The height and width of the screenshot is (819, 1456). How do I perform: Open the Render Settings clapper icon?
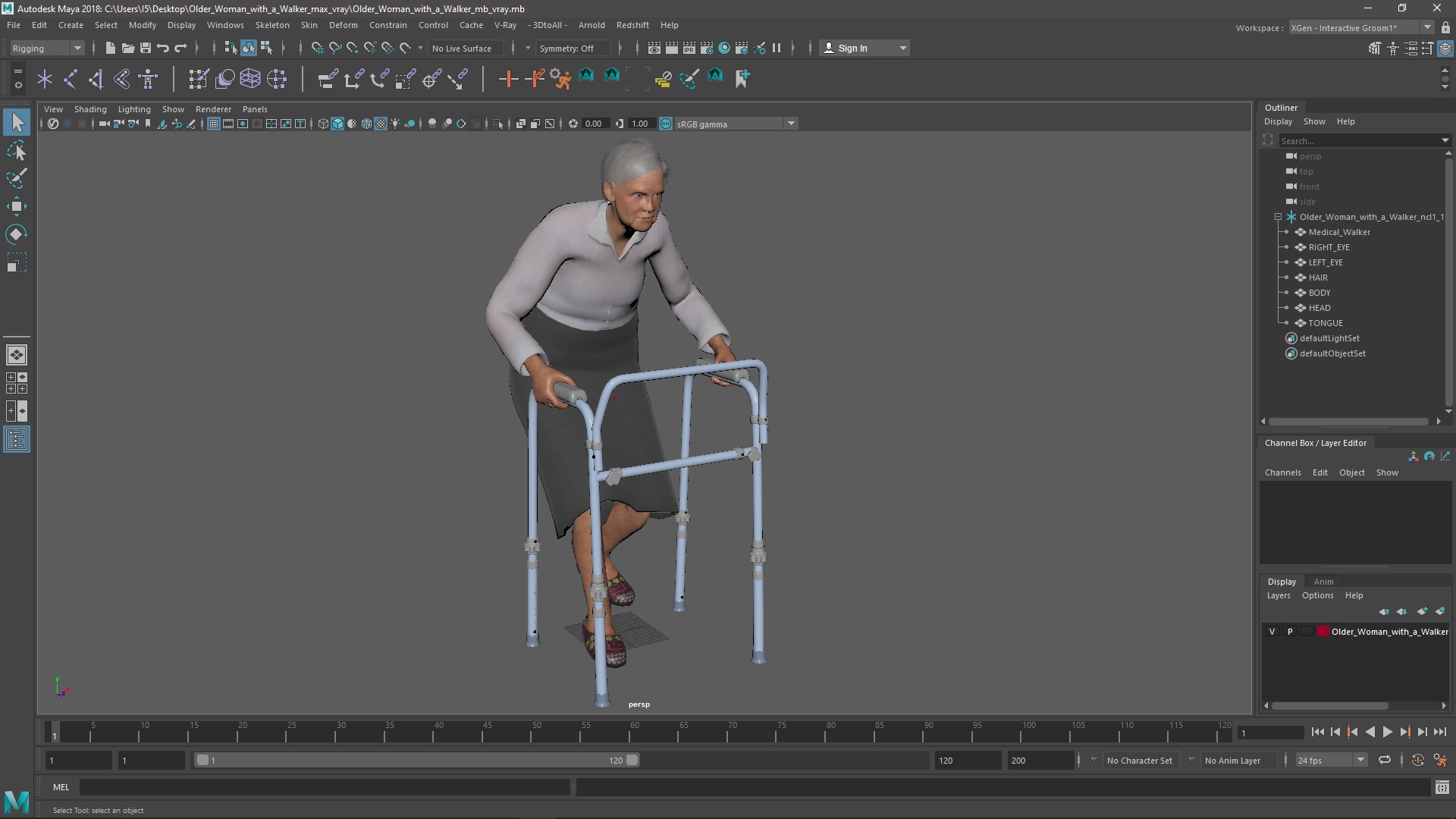[706, 48]
